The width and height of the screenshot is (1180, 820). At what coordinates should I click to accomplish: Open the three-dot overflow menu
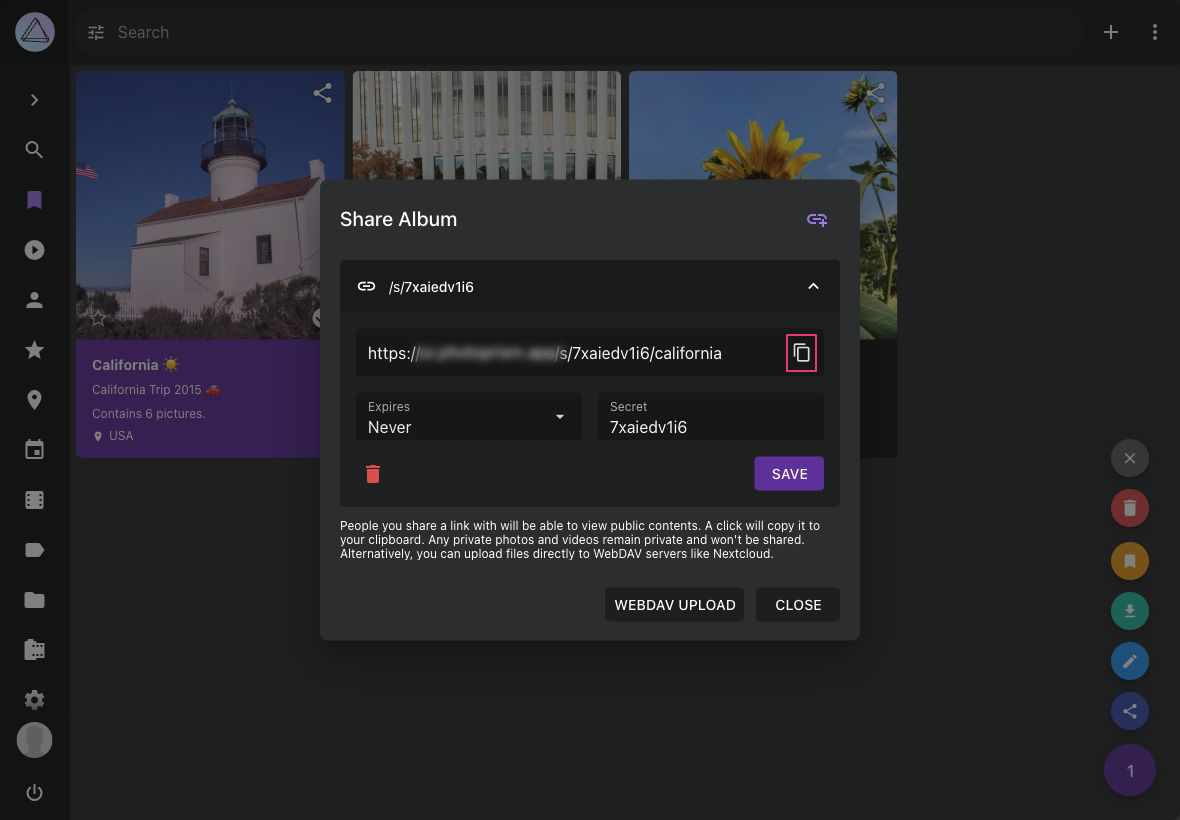click(1155, 32)
